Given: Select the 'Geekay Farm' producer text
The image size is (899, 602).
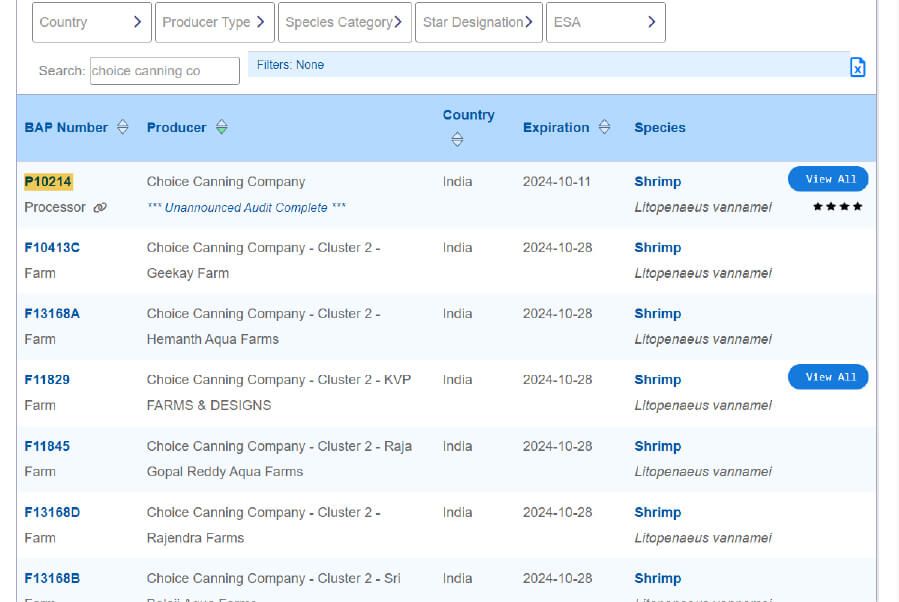Looking at the screenshot, I should point(187,273).
